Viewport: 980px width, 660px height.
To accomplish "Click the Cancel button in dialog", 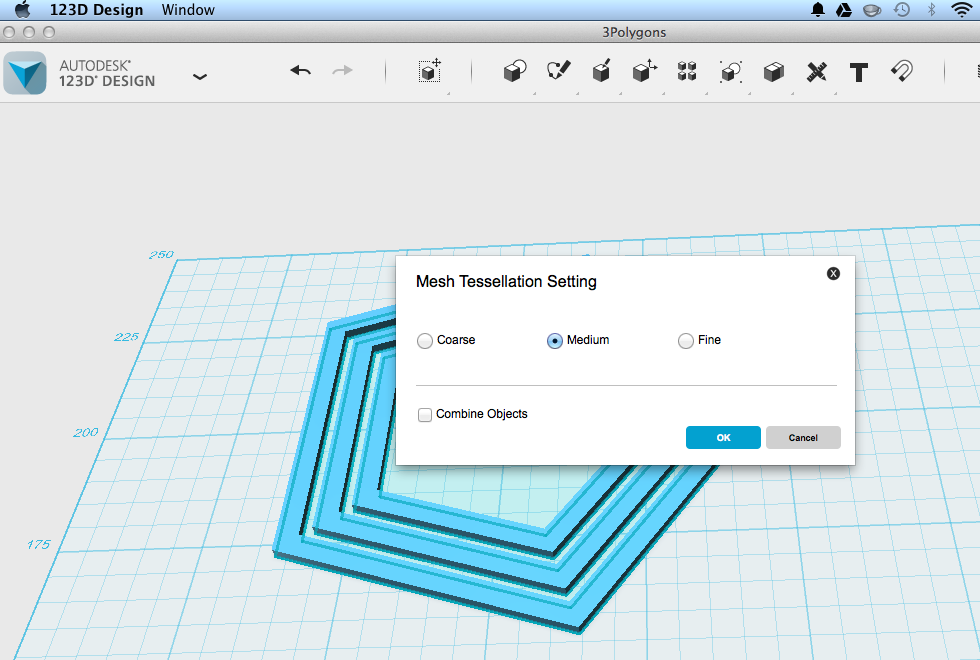I will click(x=803, y=438).
